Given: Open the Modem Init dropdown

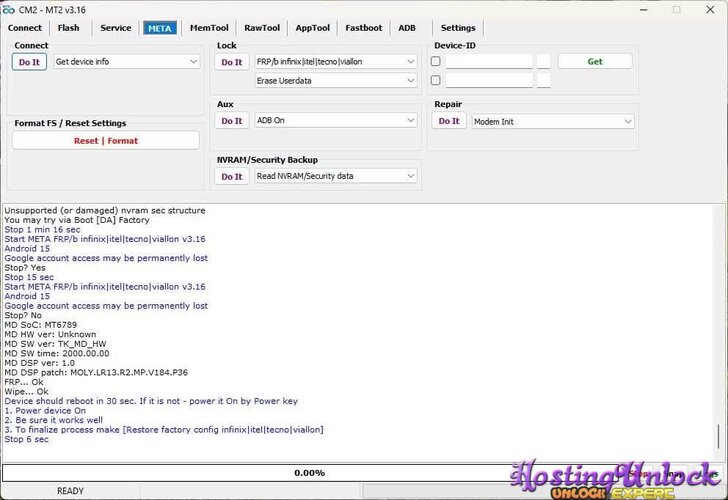Looking at the screenshot, I should (553, 121).
